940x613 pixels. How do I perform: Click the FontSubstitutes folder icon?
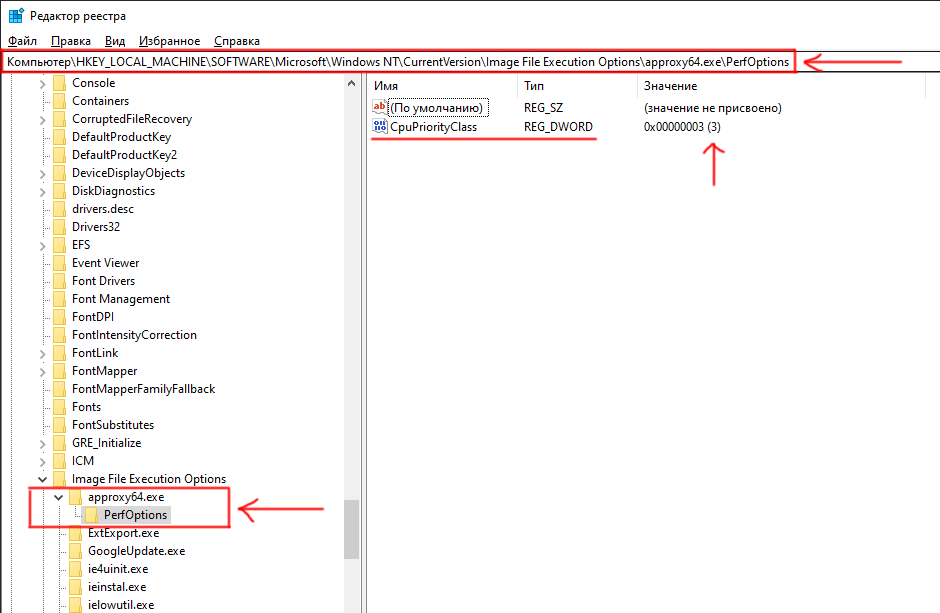pos(59,424)
